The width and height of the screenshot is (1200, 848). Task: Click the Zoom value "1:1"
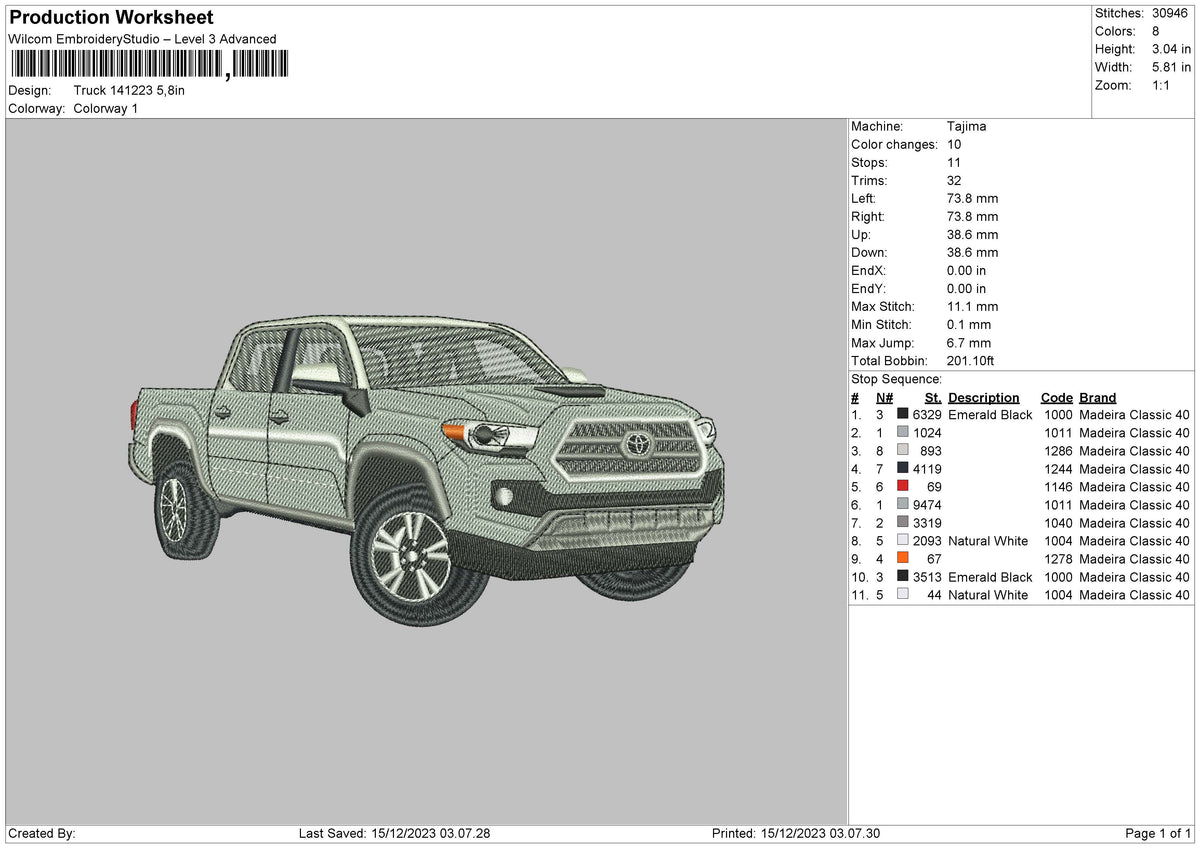click(1159, 85)
